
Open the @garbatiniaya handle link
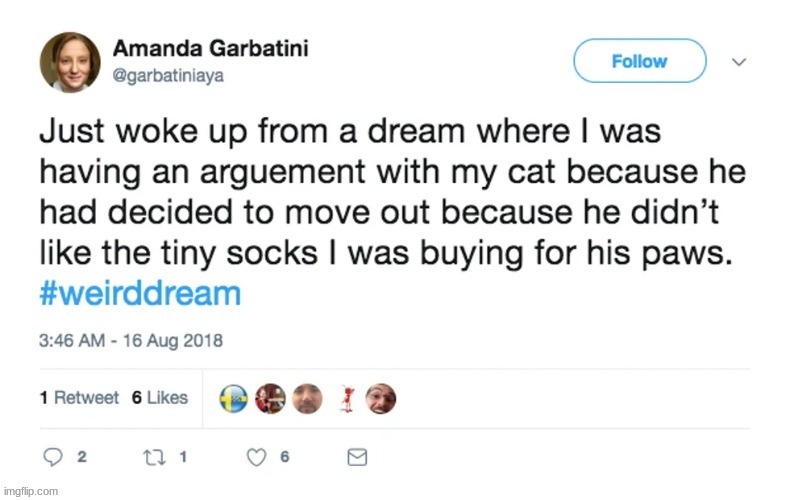click(x=168, y=74)
